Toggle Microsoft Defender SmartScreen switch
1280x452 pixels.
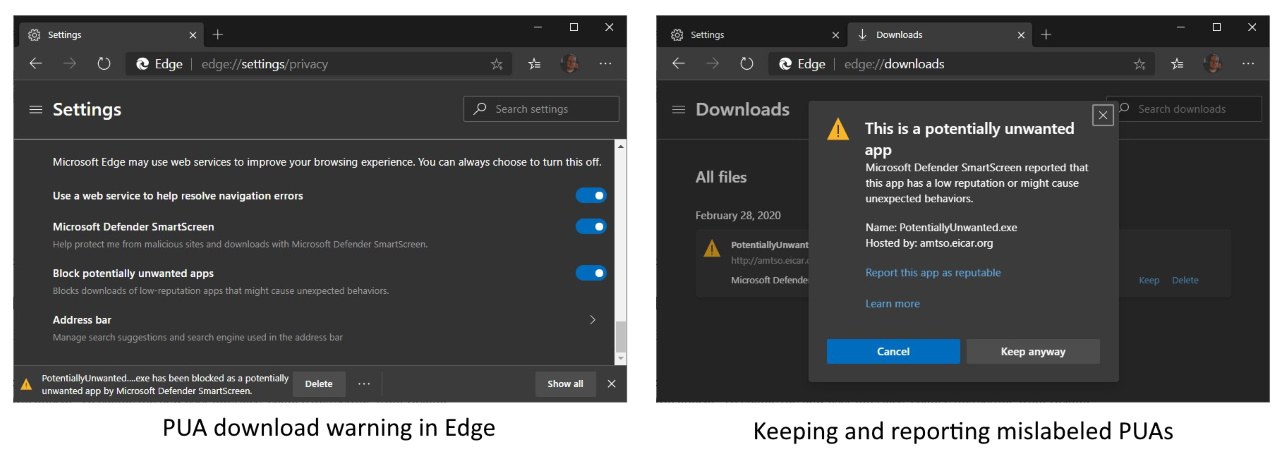click(591, 227)
